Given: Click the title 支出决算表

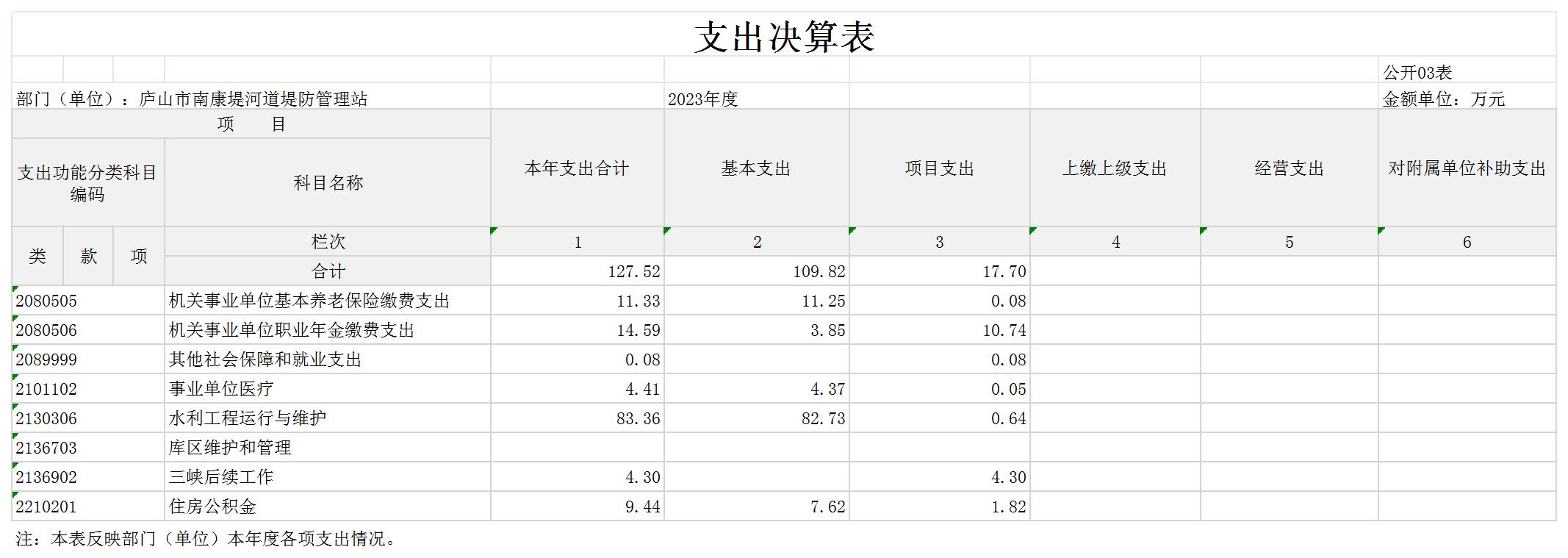Looking at the screenshot, I should click(784, 37).
